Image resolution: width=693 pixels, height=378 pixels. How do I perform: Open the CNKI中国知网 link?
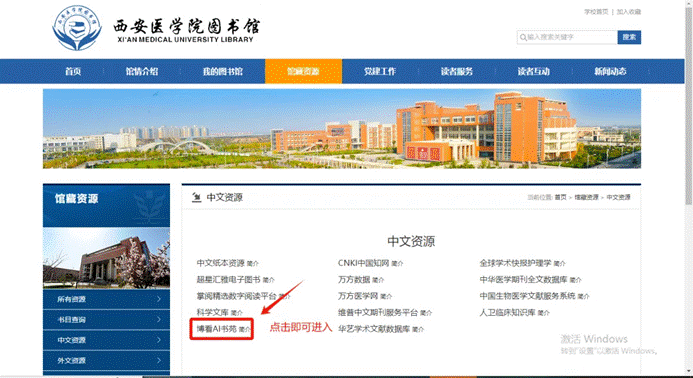point(363,263)
